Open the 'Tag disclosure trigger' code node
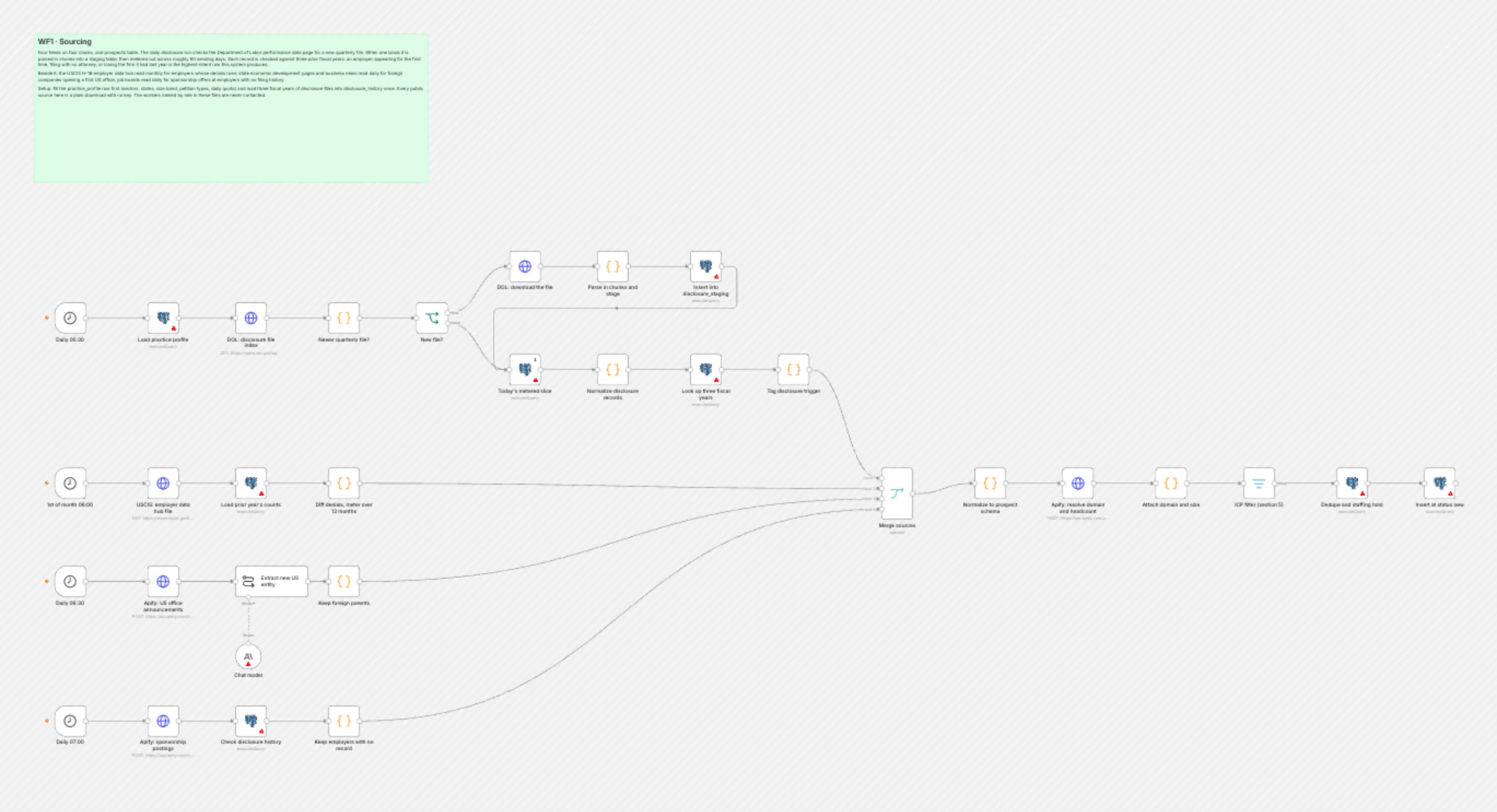This screenshot has height=812, width=1497. (x=793, y=369)
